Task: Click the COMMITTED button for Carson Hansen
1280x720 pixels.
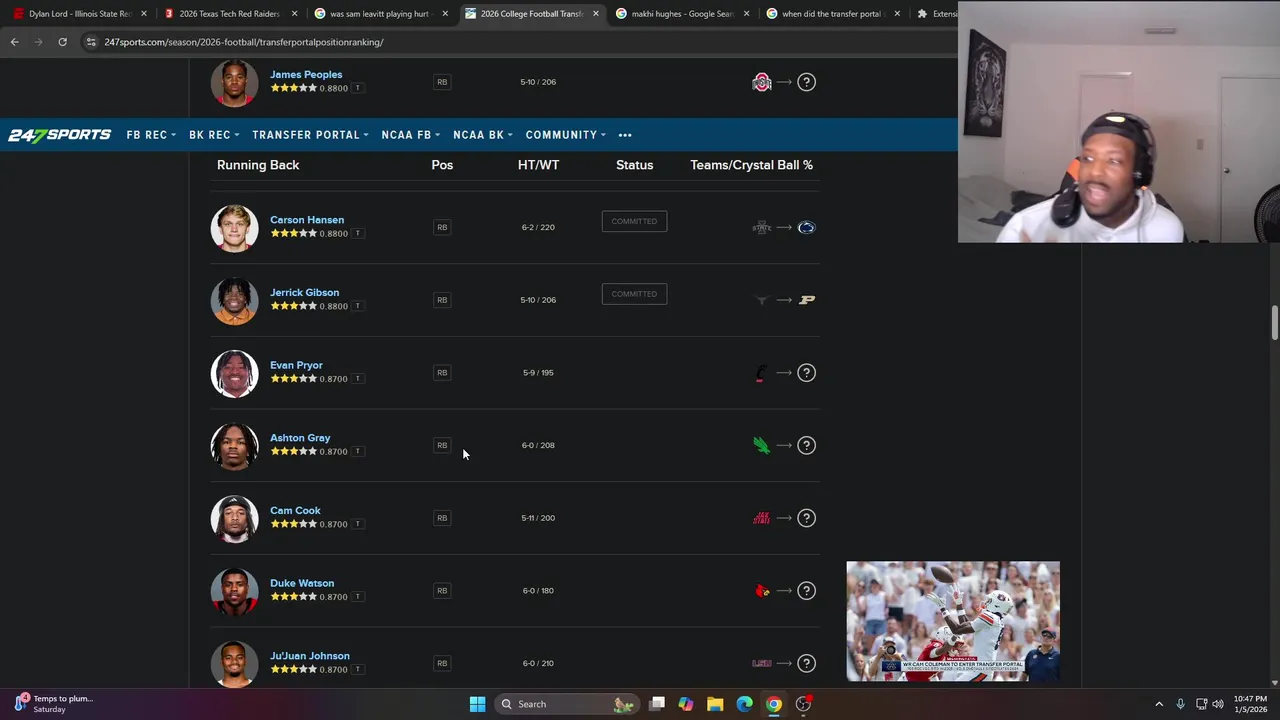Action: [x=634, y=221]
